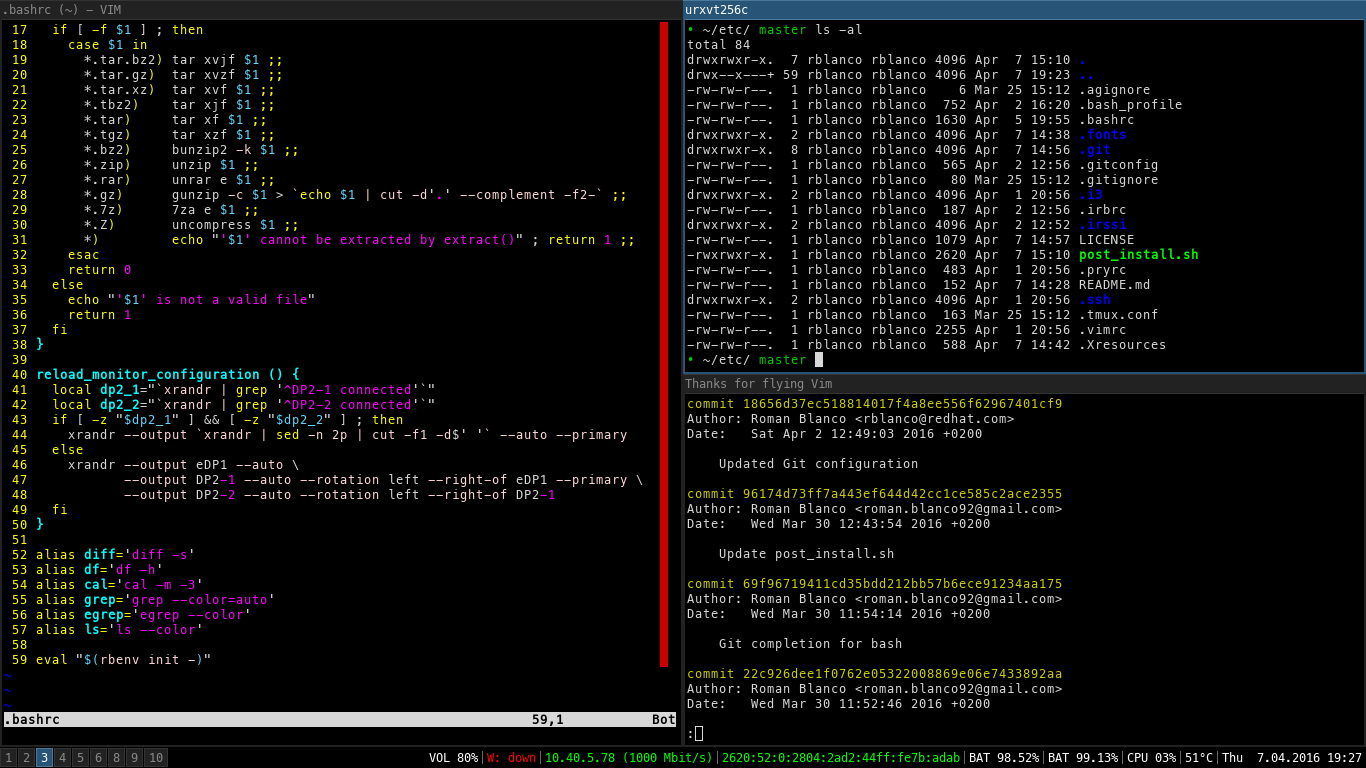
Task: Click .git directory in ls output
Action: [1095, 150]
